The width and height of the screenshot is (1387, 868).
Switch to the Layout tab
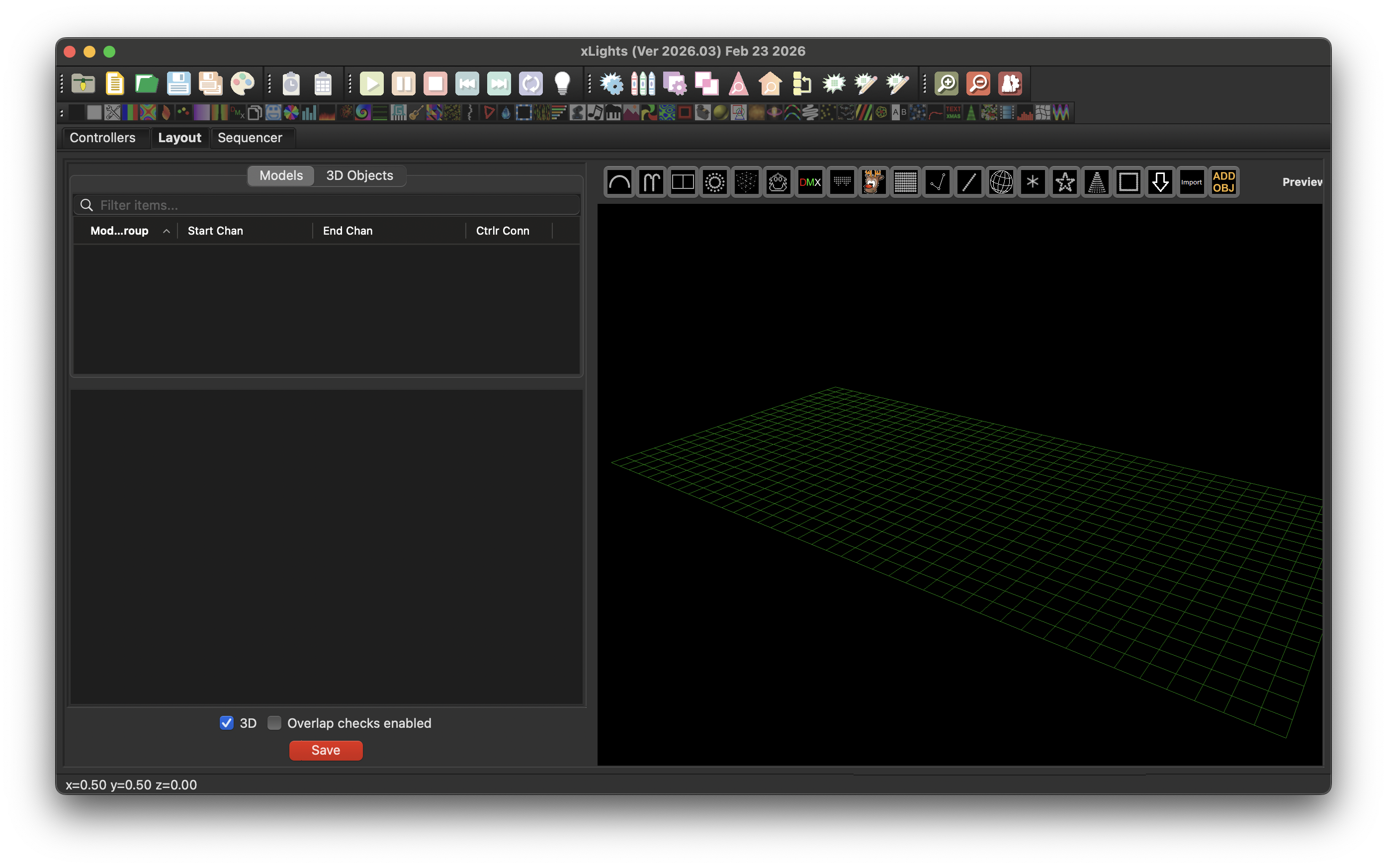179,138
